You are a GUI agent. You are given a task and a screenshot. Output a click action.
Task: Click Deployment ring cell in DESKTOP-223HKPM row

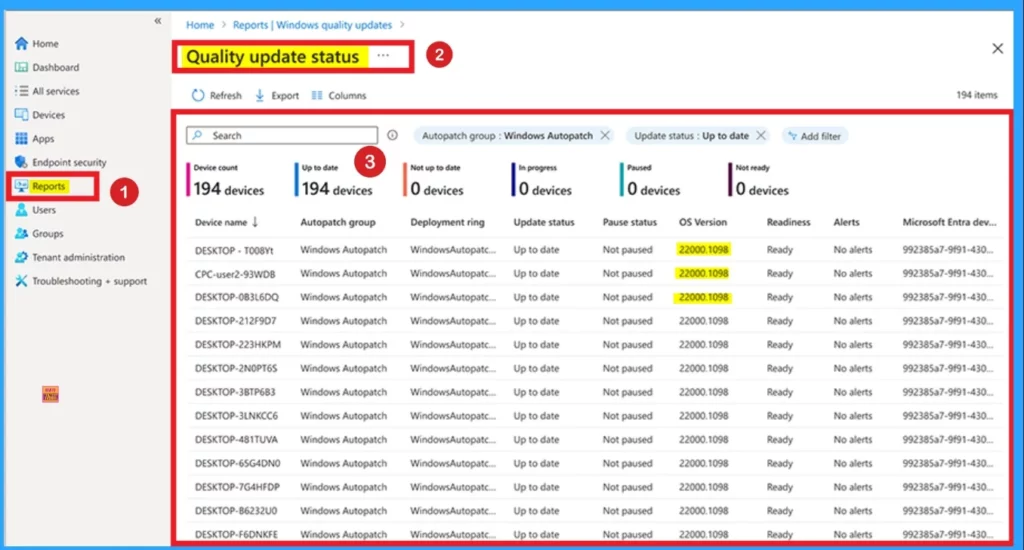pos(453,344)
